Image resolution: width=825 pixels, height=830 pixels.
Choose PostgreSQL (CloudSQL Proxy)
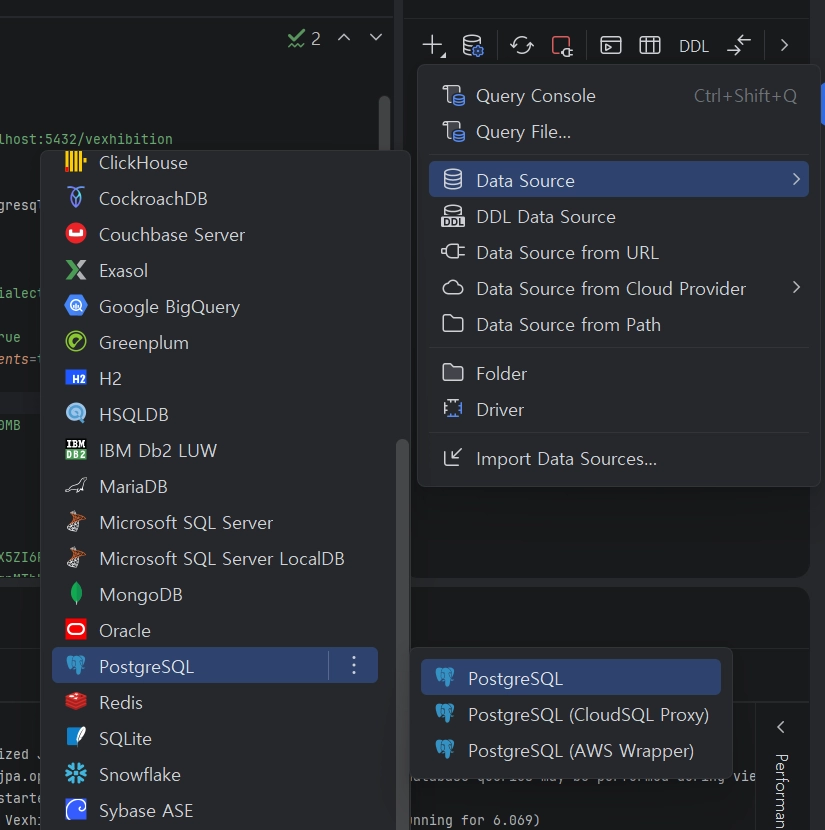pyautogui.click(x=570, y=714)
